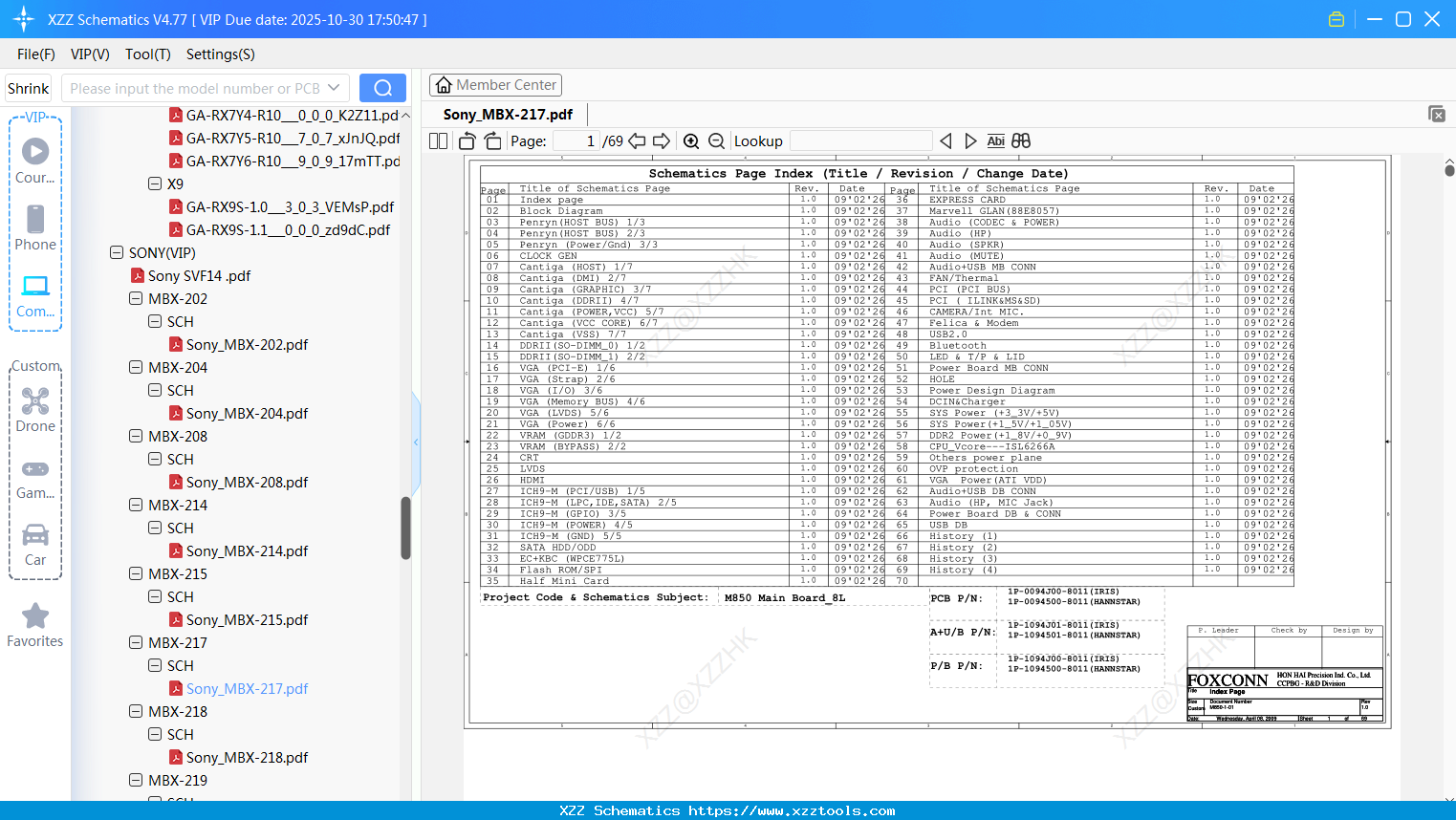Open the Tool(T) menu
Screen dimensions: 1456x820
(148, 54)
